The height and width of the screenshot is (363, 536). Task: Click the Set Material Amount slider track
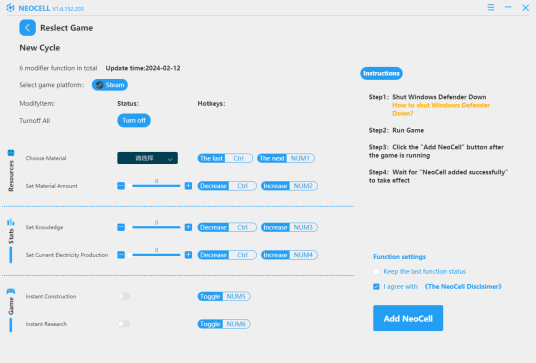[155, 186]
